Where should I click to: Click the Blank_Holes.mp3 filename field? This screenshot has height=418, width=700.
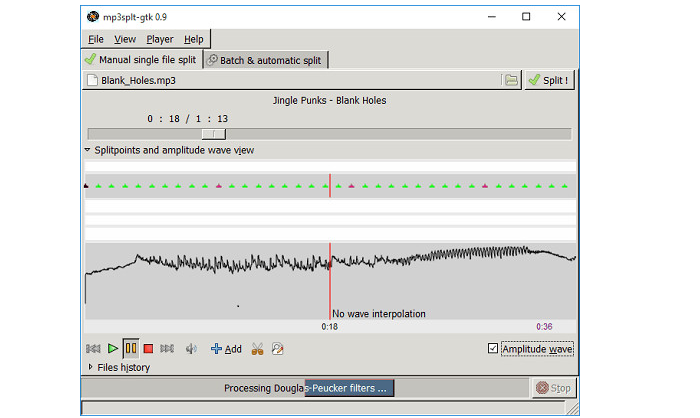point(290,80)
